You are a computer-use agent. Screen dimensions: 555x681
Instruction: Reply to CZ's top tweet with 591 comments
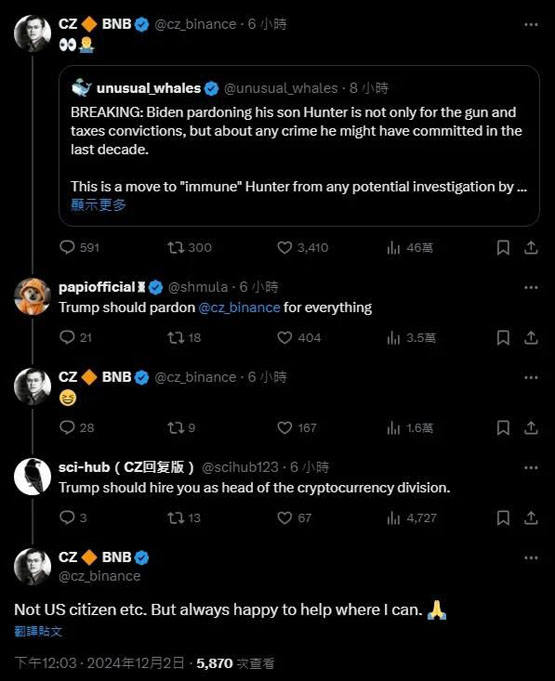79,248
